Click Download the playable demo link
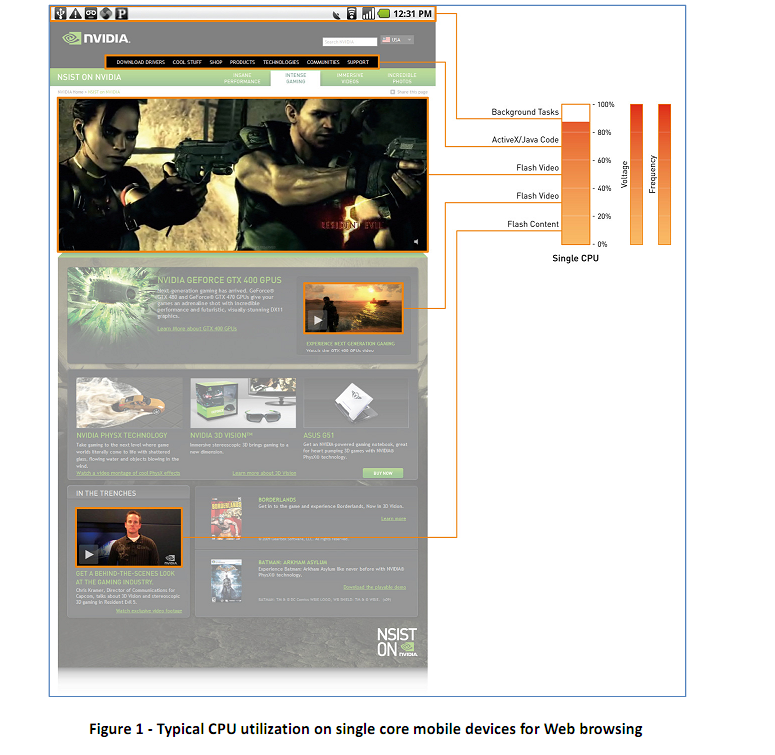This screenshot has width=775, height=755. [375, 587]
